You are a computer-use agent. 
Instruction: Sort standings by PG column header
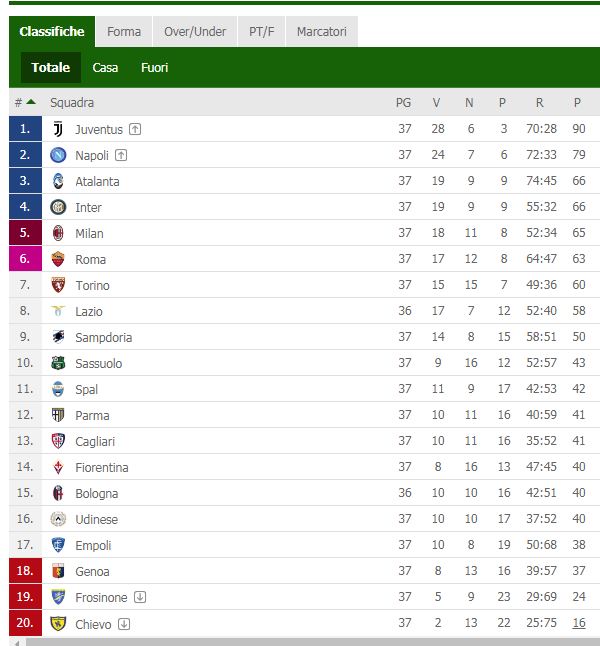point(404,102)
